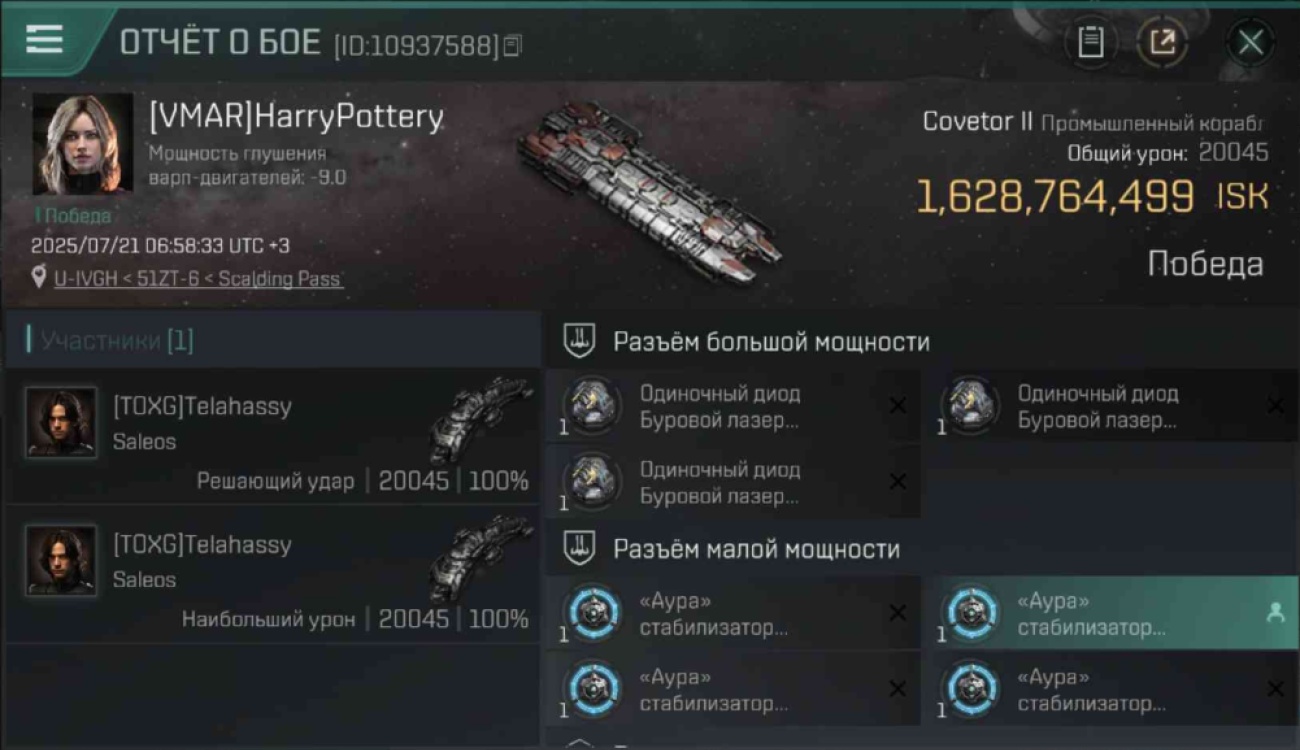Viewport: 1300px width, 750px height.
Task: Open the hamburger menu in the top-left
Action: tap(44, 40)
